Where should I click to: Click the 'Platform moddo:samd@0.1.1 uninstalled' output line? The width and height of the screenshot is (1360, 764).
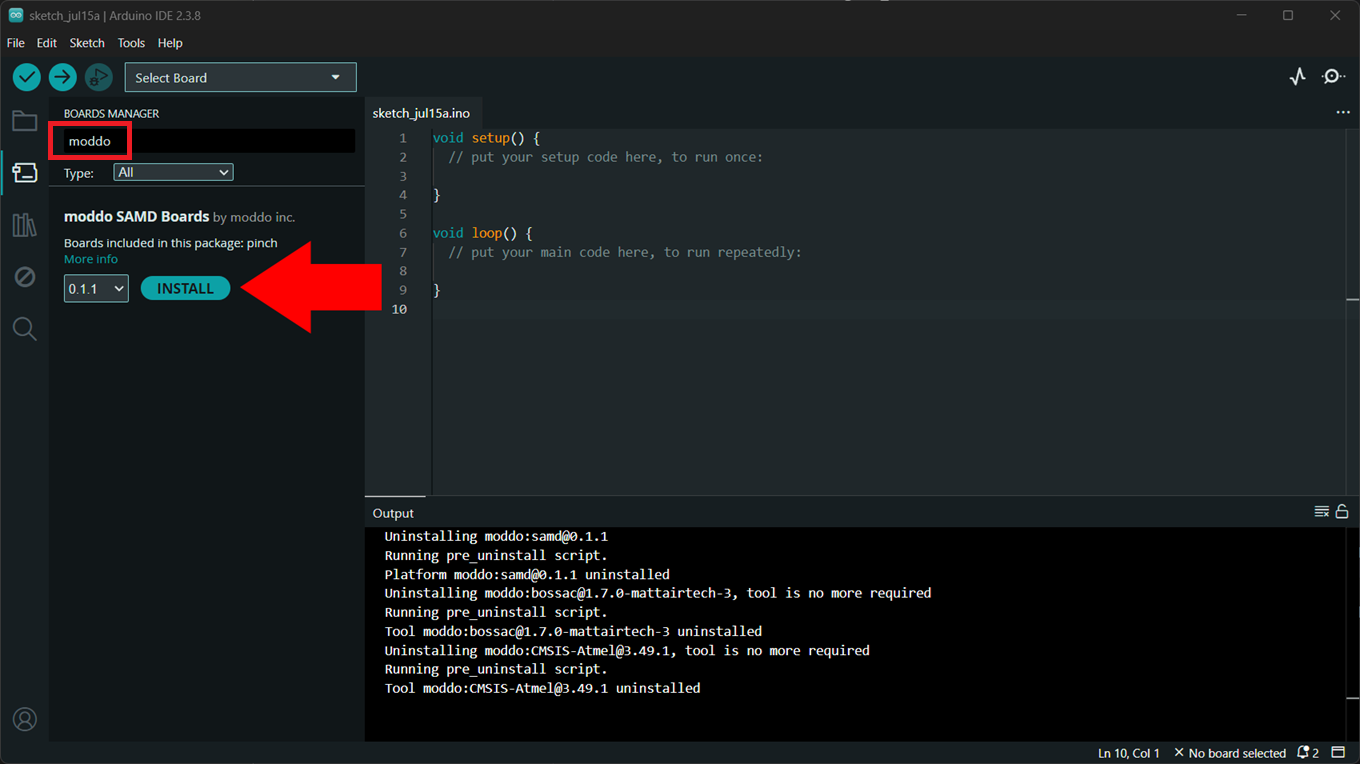point(527,574)
